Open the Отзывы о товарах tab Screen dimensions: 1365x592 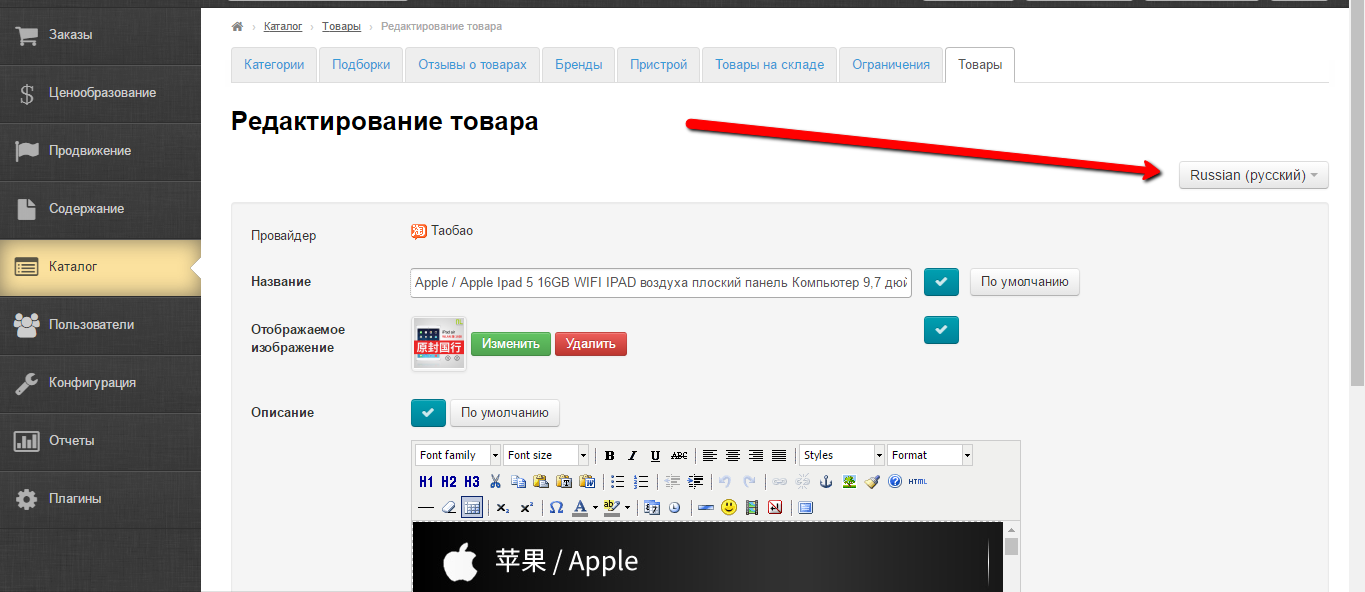(472, 65)
